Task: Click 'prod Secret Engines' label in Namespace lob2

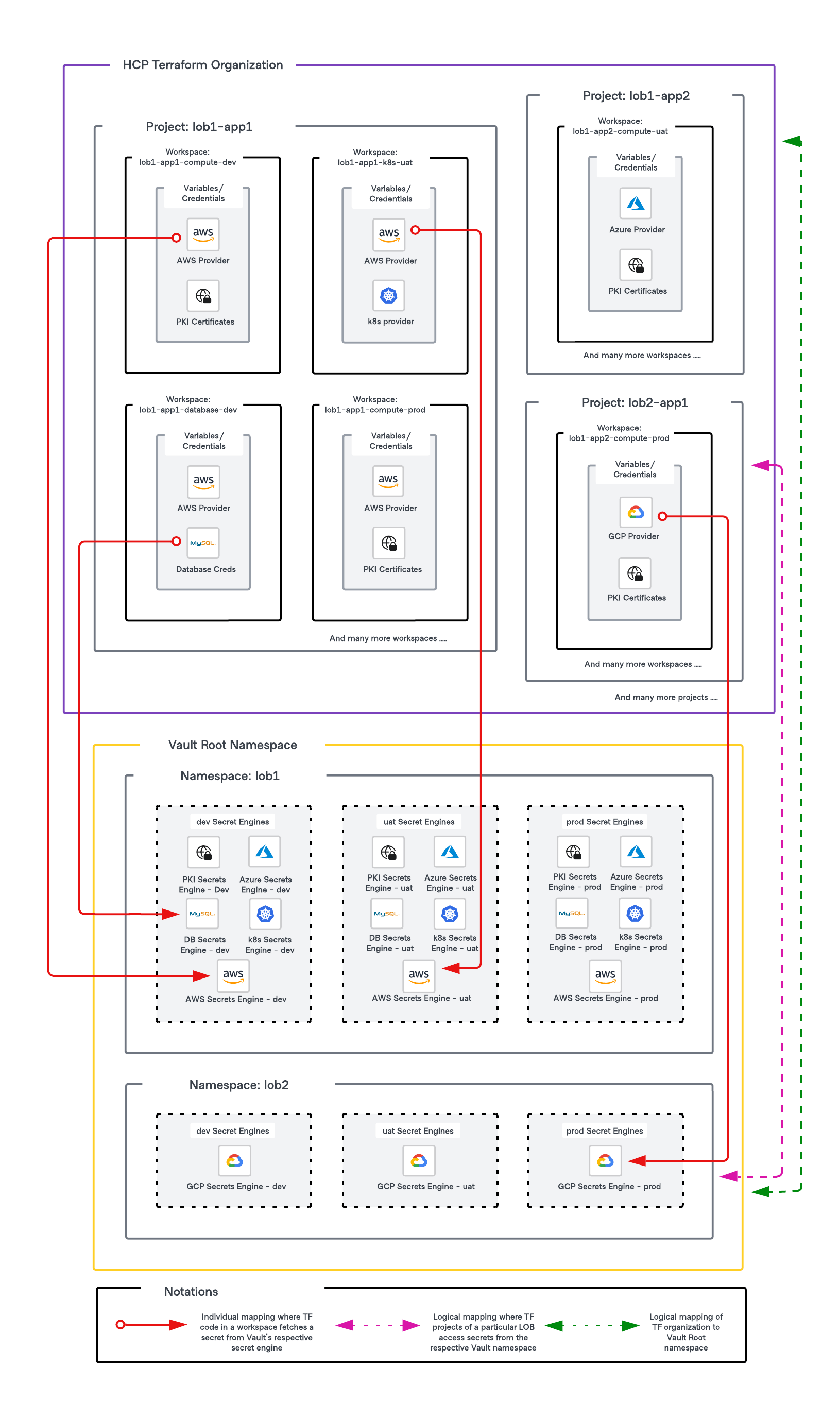Action: coord(605,1131)
